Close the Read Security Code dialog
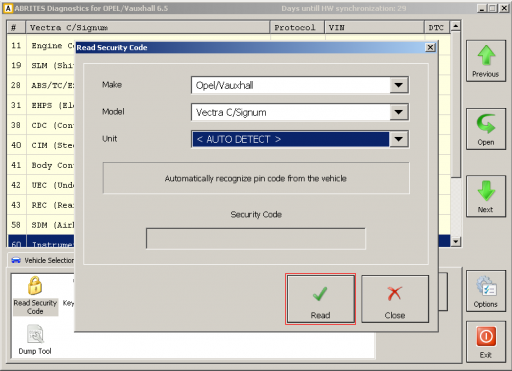The width and height of the screenshot is (512, 371). 430,48
